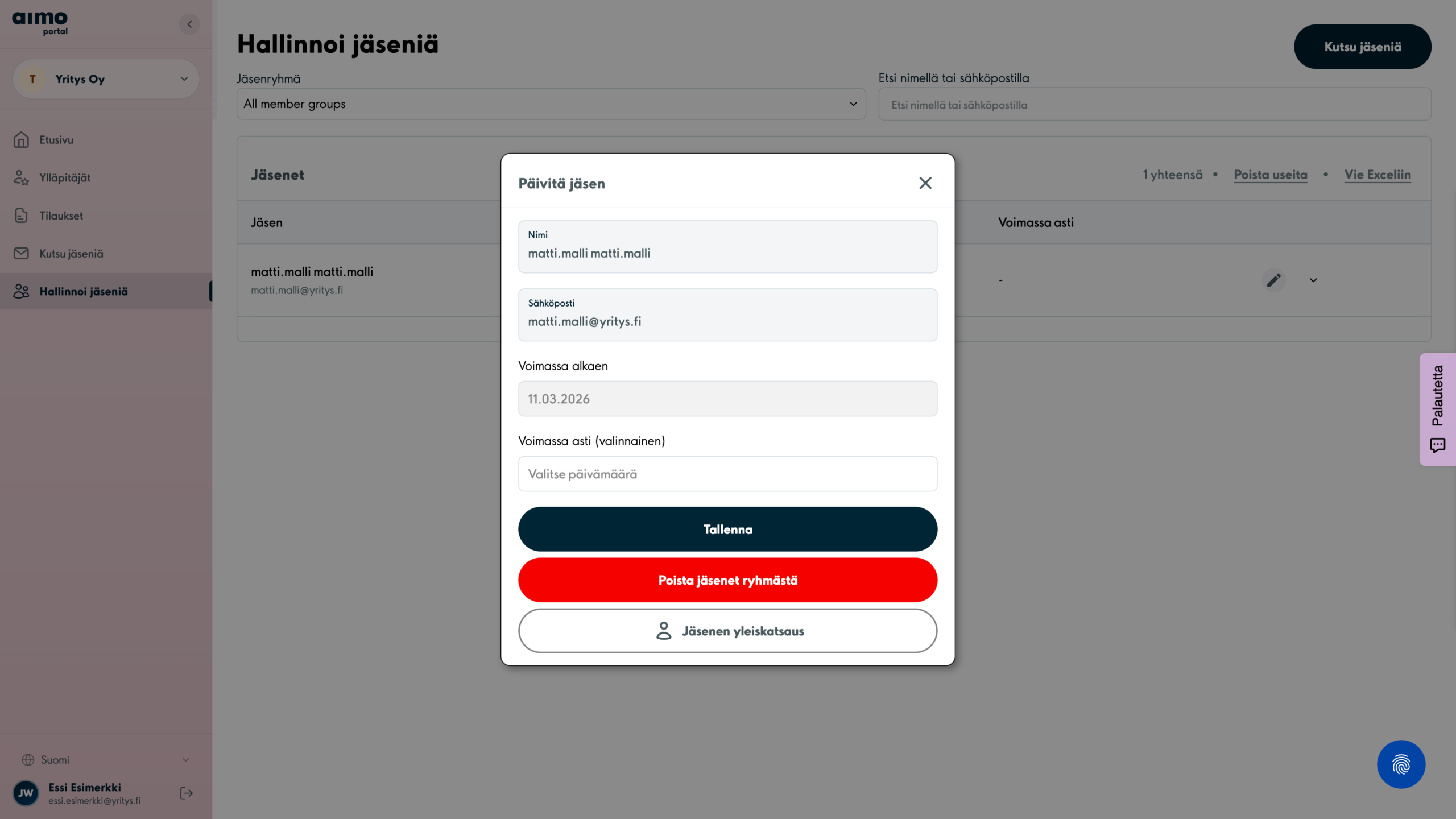The height and width of the screenshot is (819, 1456).
Task: Open the blue fingerprint widget
Action: 1401,764
